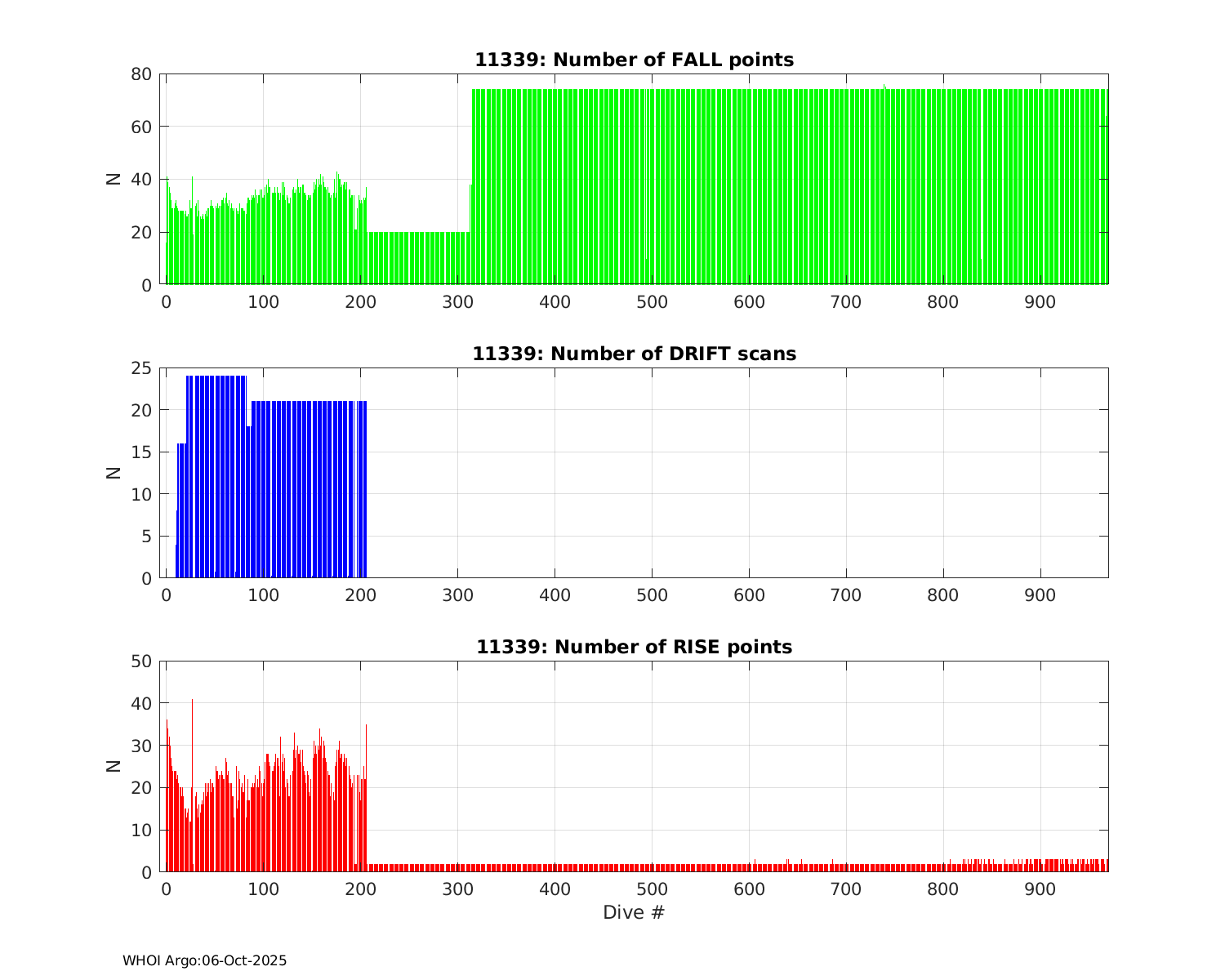Click the N y-axis label of RISE chart
Image resolution: width=1225 pixels, height=980 pixels.
pos(114,766)
